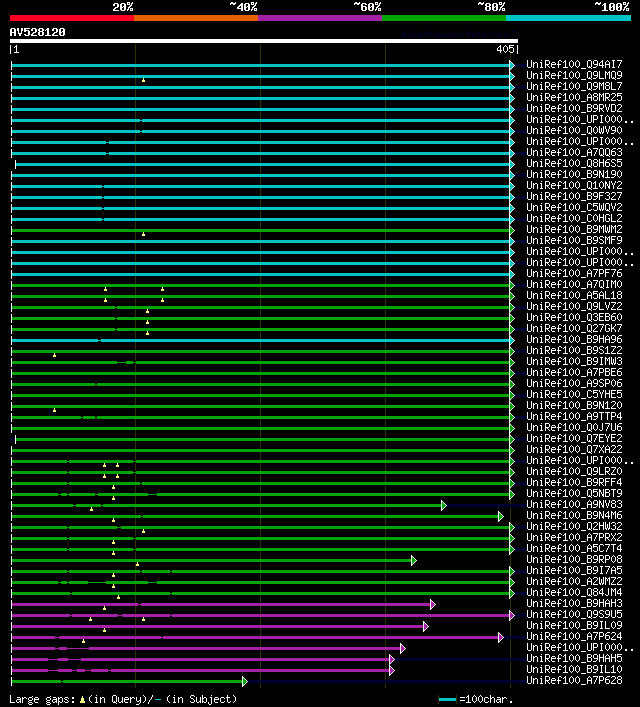Click the orange ~40% identity legend segment
The width and height of the screenshot is (640, 707).
[196, 18]
